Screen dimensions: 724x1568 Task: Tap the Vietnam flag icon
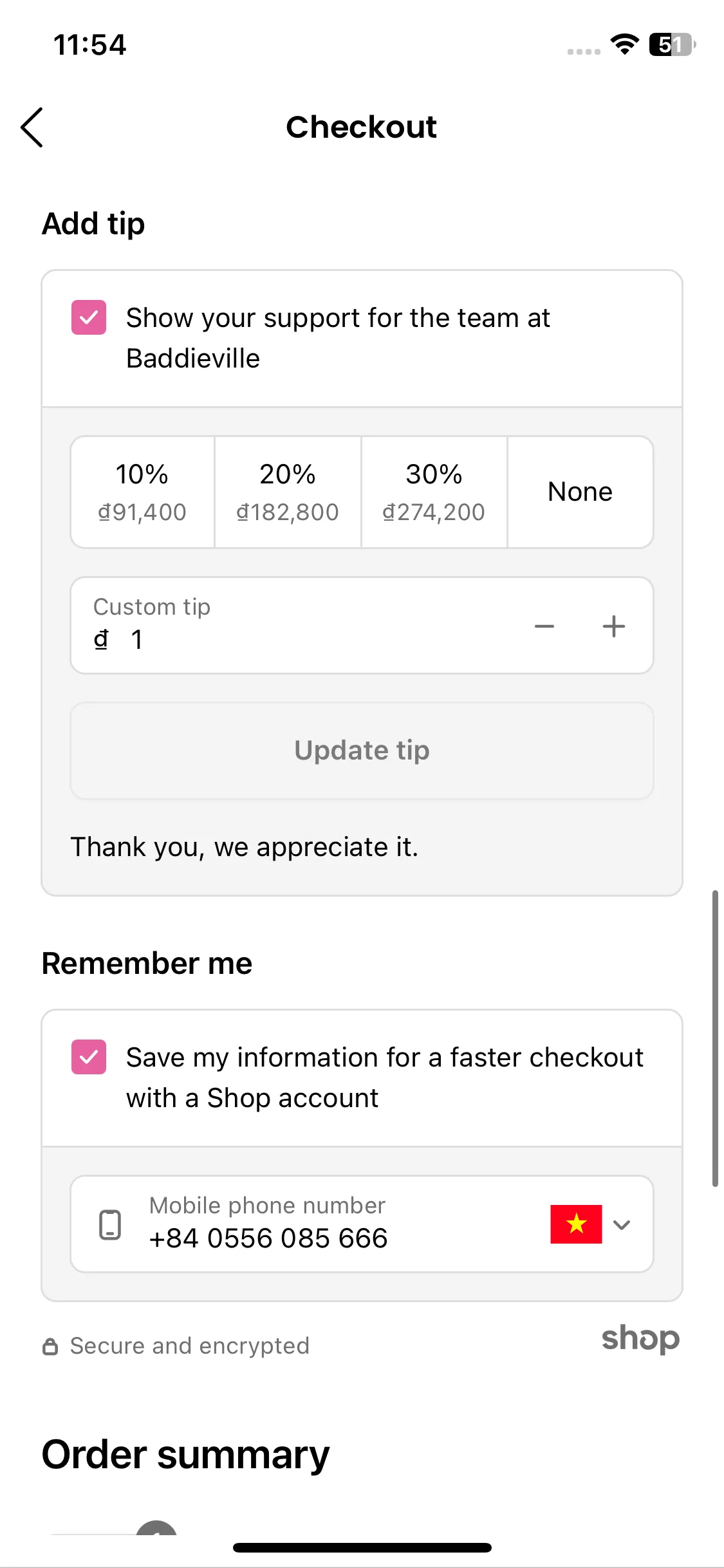576,1224
